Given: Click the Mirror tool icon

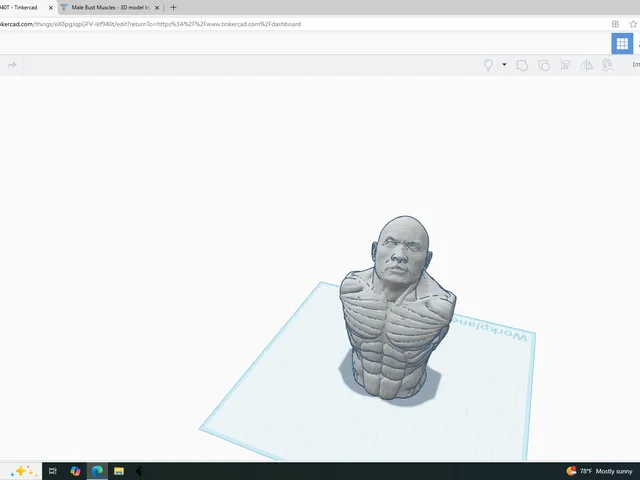Looking at the screenshot, I should [x=587, y=65].
